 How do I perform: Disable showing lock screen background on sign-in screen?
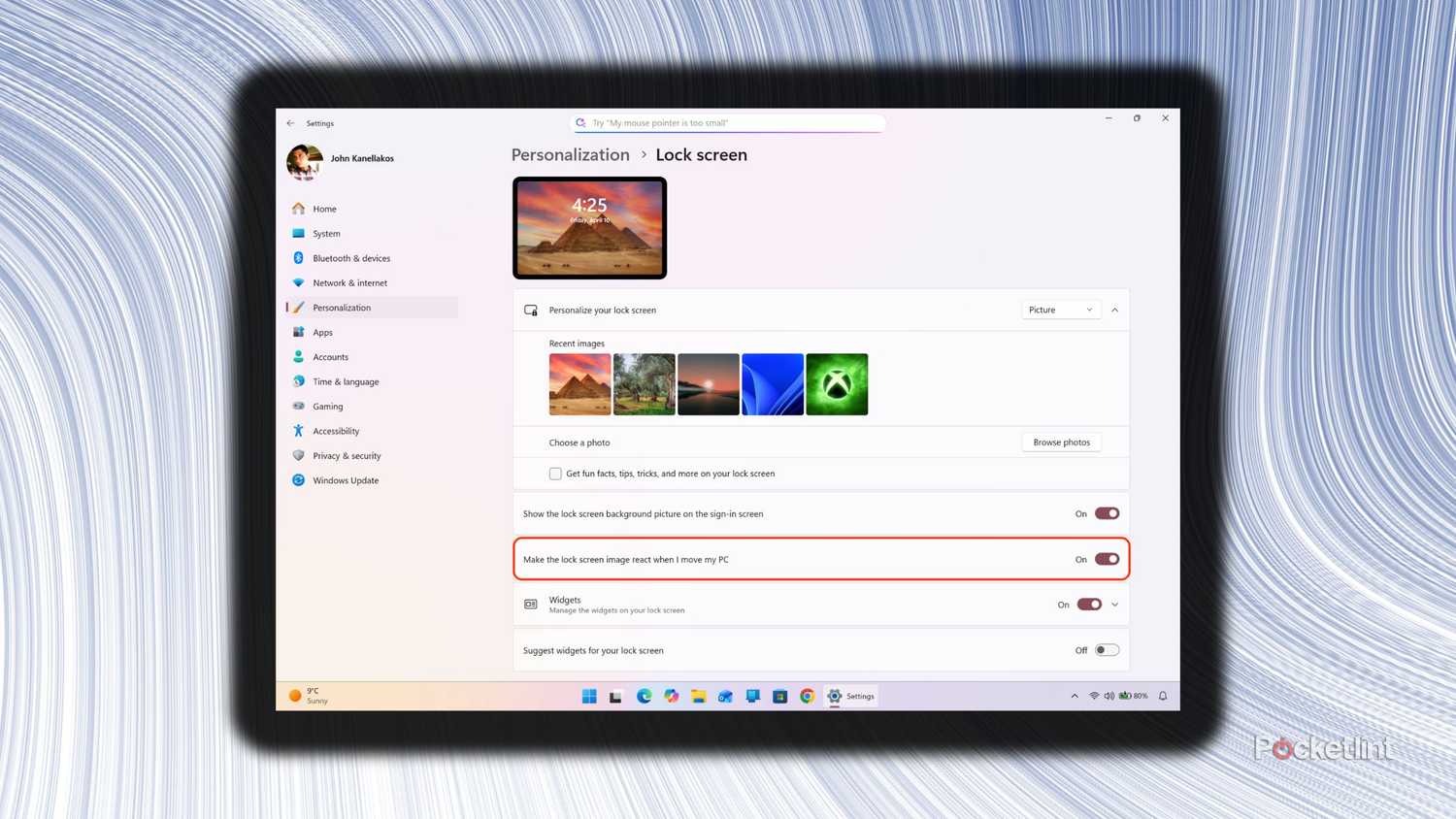(x=1107, y=513)
